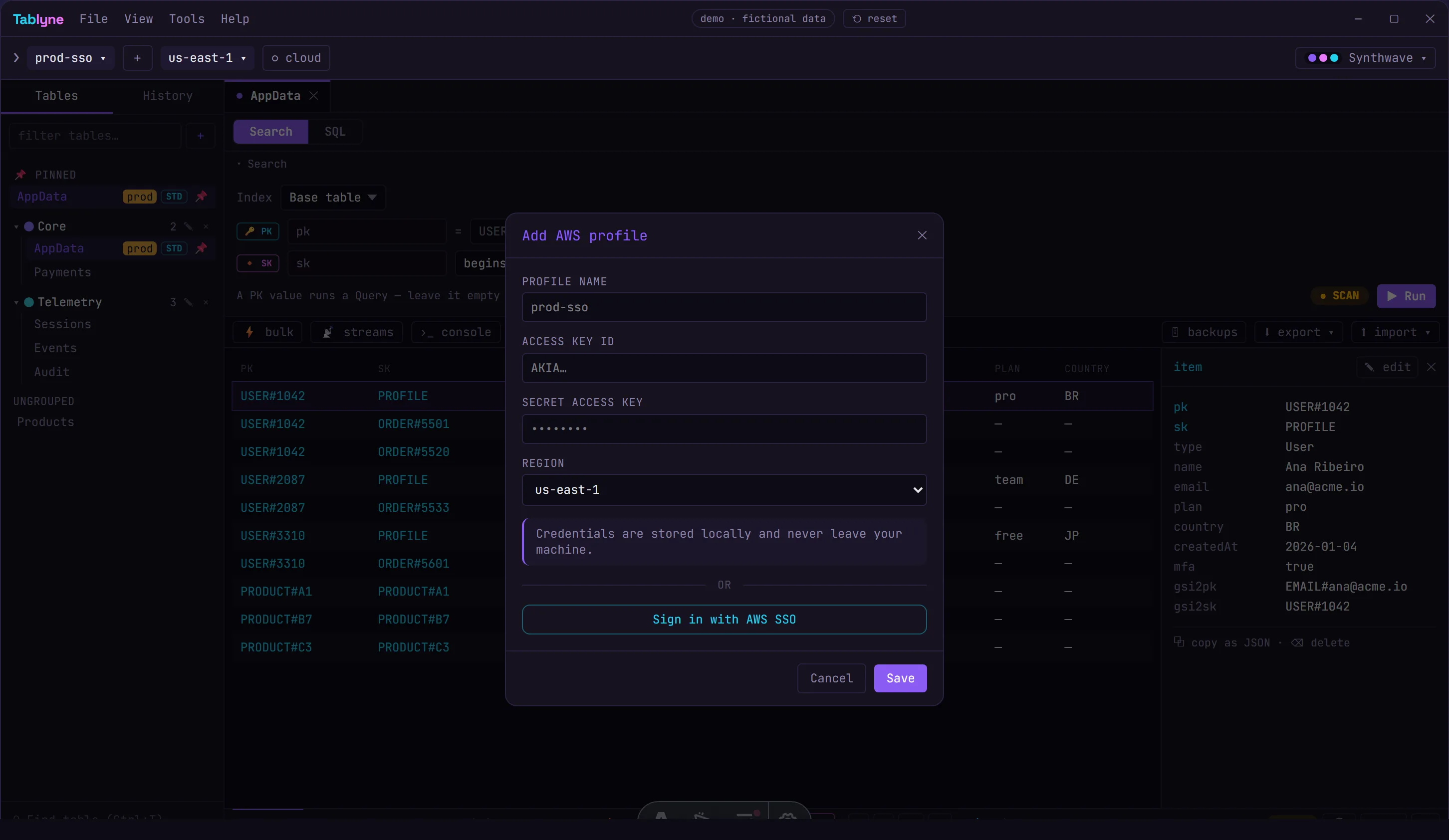This screenshot has height=840, width=1449.
Task: Close the AppData tab
Action: [x=313, y=95]
